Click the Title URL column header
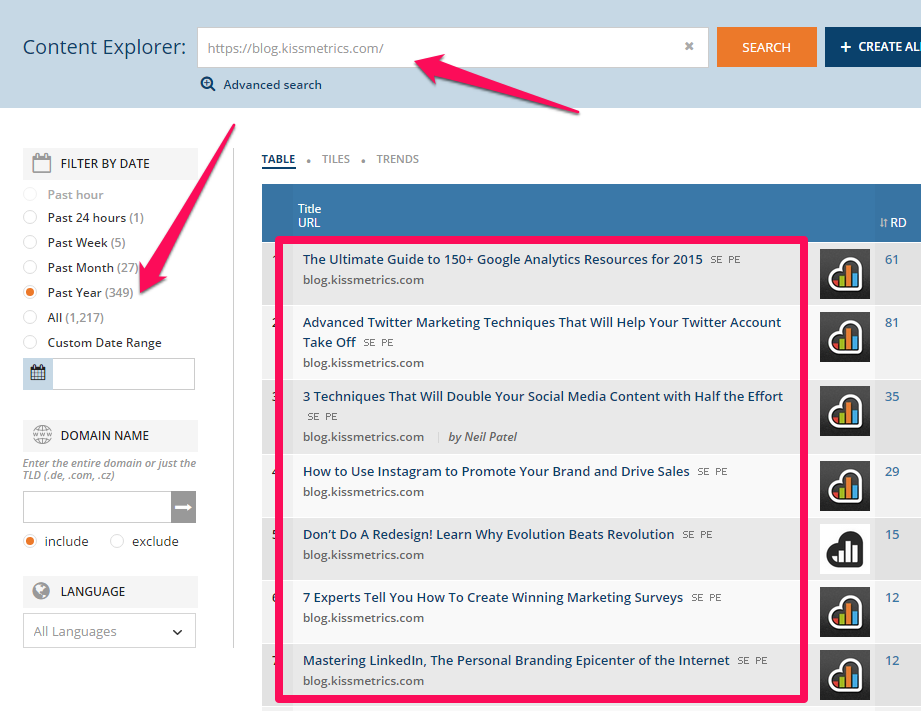This screenshot has height=711, width=921. click(x=309, y=216)
